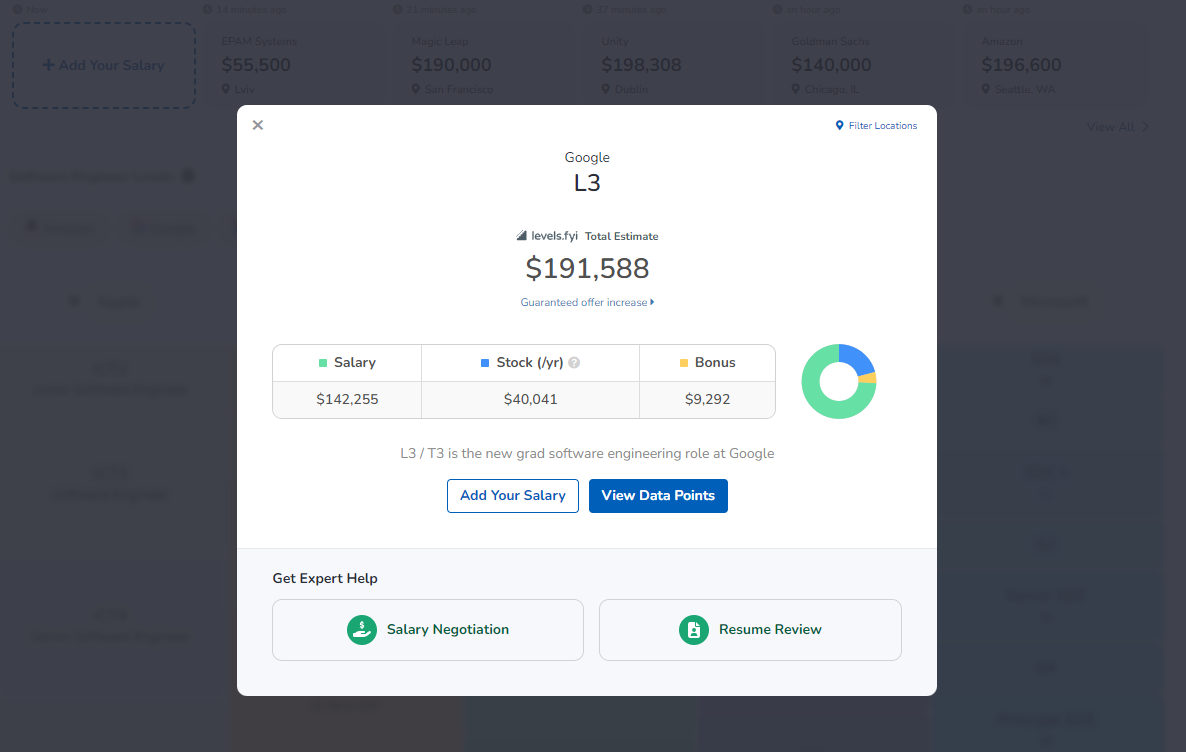The width and height of the screenshot is (1186, 752).
Task: Click the levels.fyi logo icon
Action: pyautogui.click(x=521, y=235)
